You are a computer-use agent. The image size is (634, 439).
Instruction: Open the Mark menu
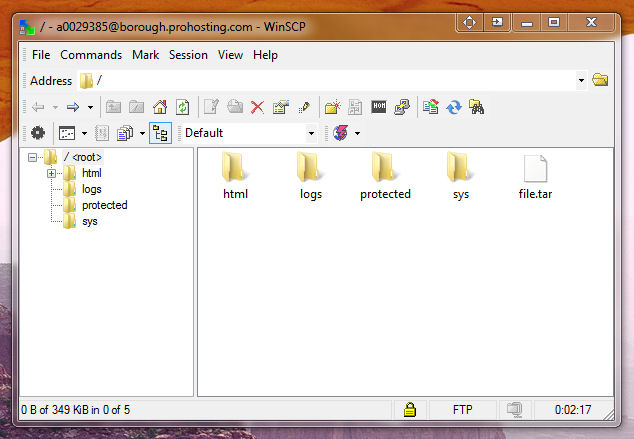click(146, 55)
